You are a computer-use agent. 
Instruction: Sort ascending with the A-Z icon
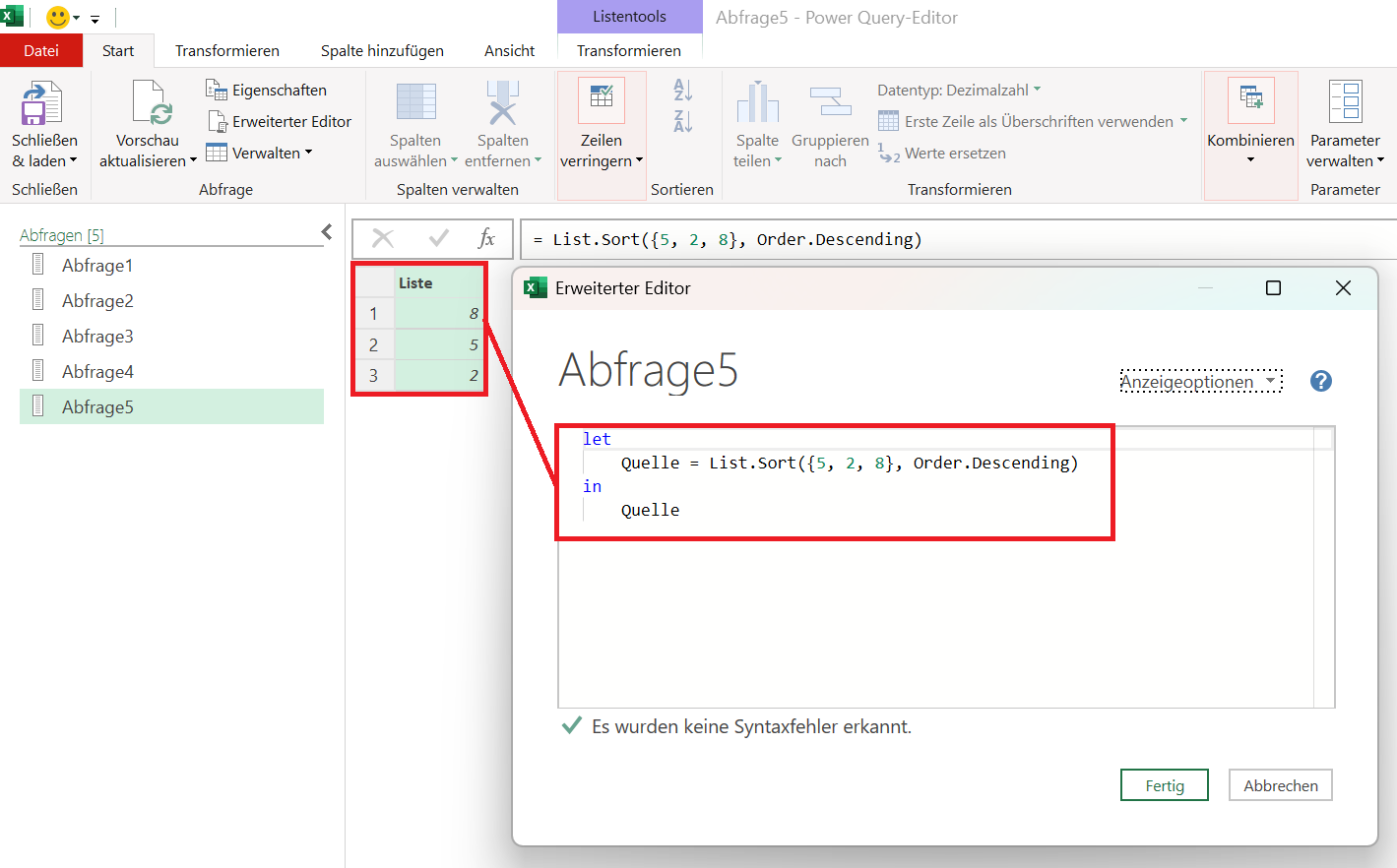point(682,90)
